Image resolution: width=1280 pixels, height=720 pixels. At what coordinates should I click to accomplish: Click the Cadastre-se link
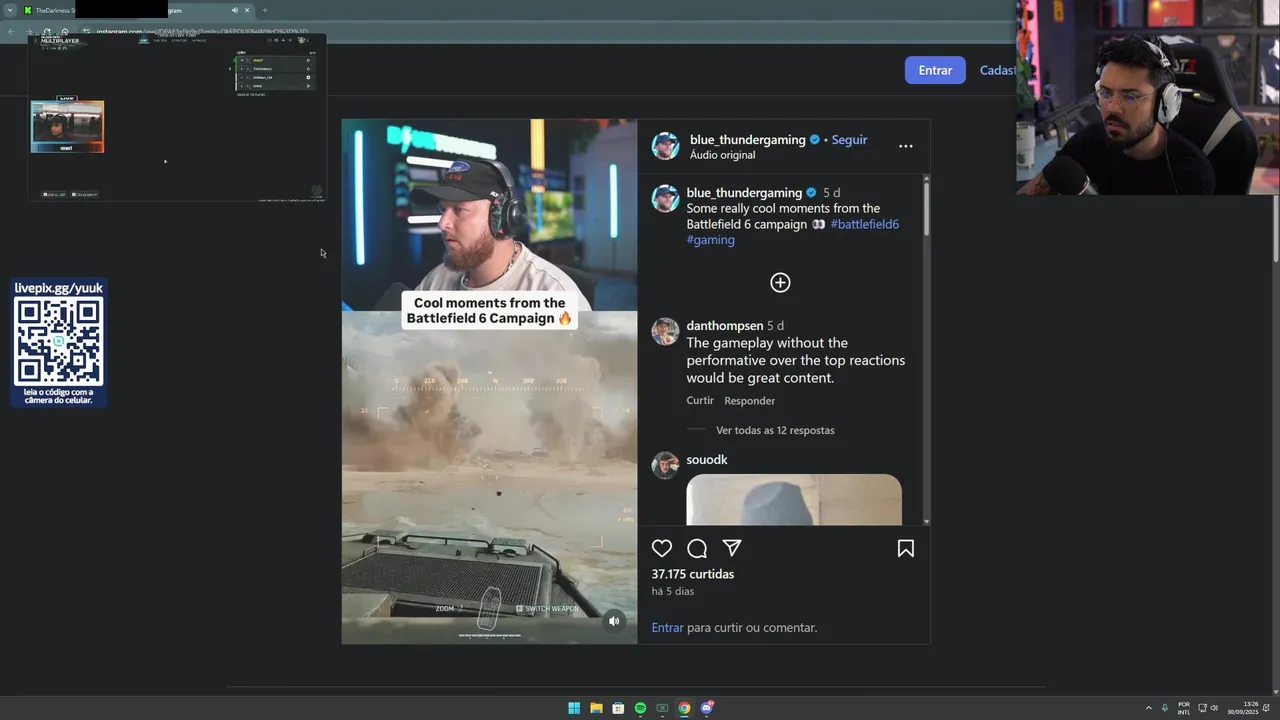tap(997, 70)
